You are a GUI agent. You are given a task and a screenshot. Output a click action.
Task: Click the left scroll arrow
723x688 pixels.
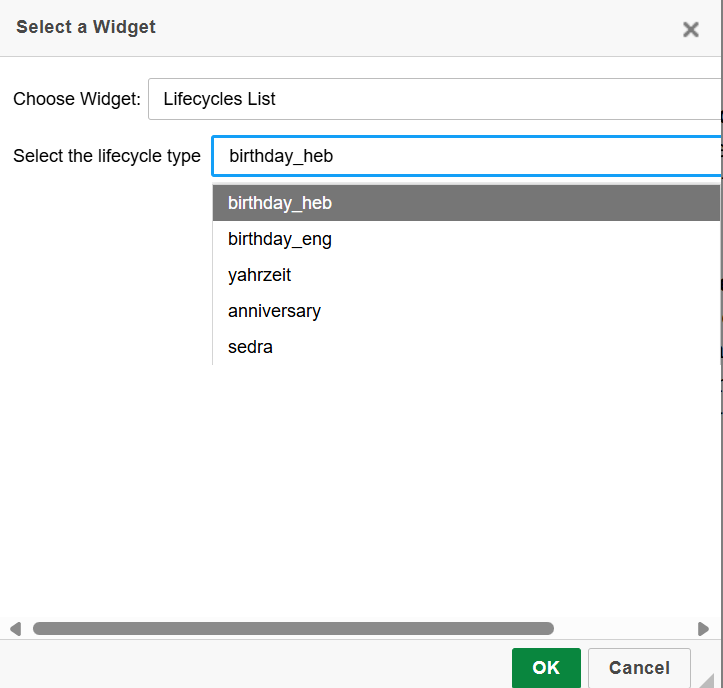point(15,629)
